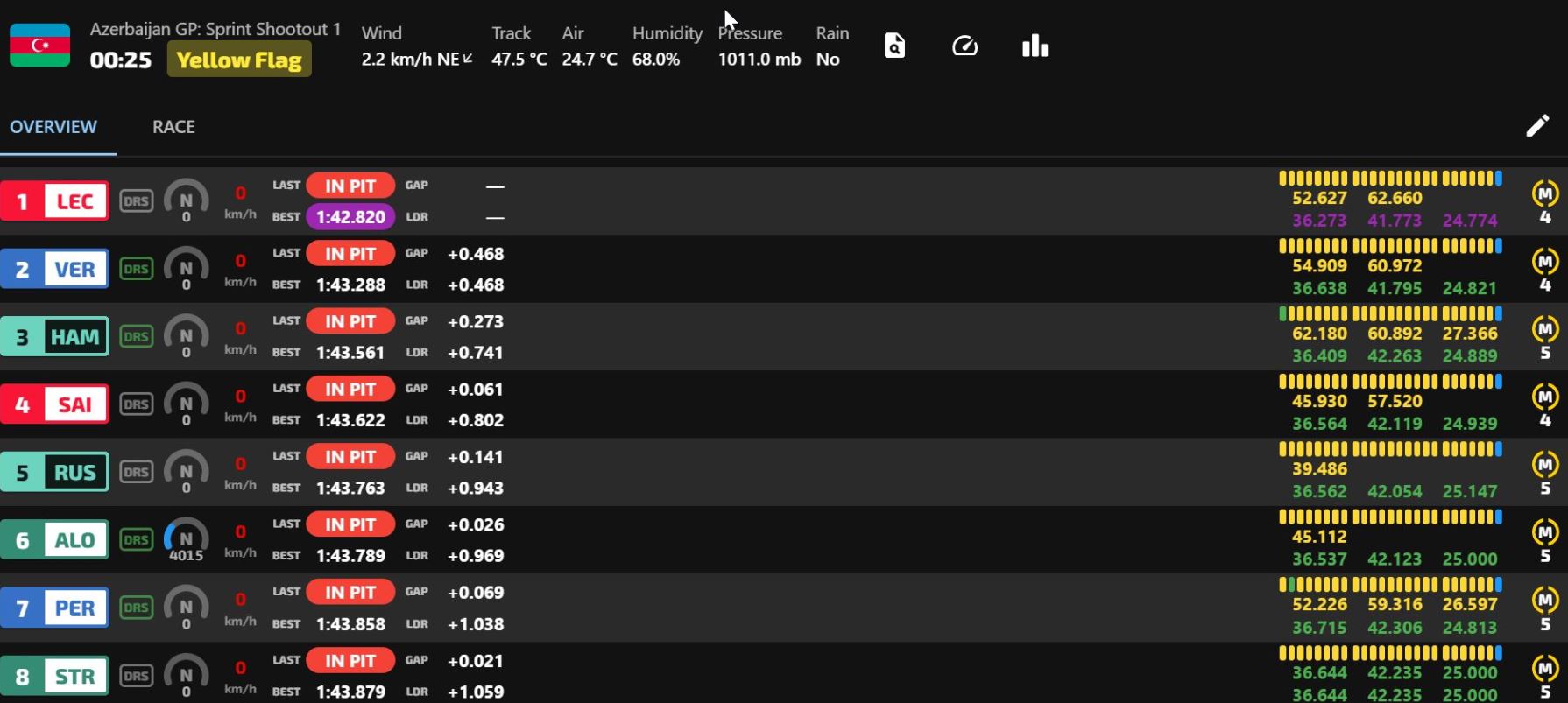
Task: Click the medium tyre icon for HAM
Action: (1545, 329)
